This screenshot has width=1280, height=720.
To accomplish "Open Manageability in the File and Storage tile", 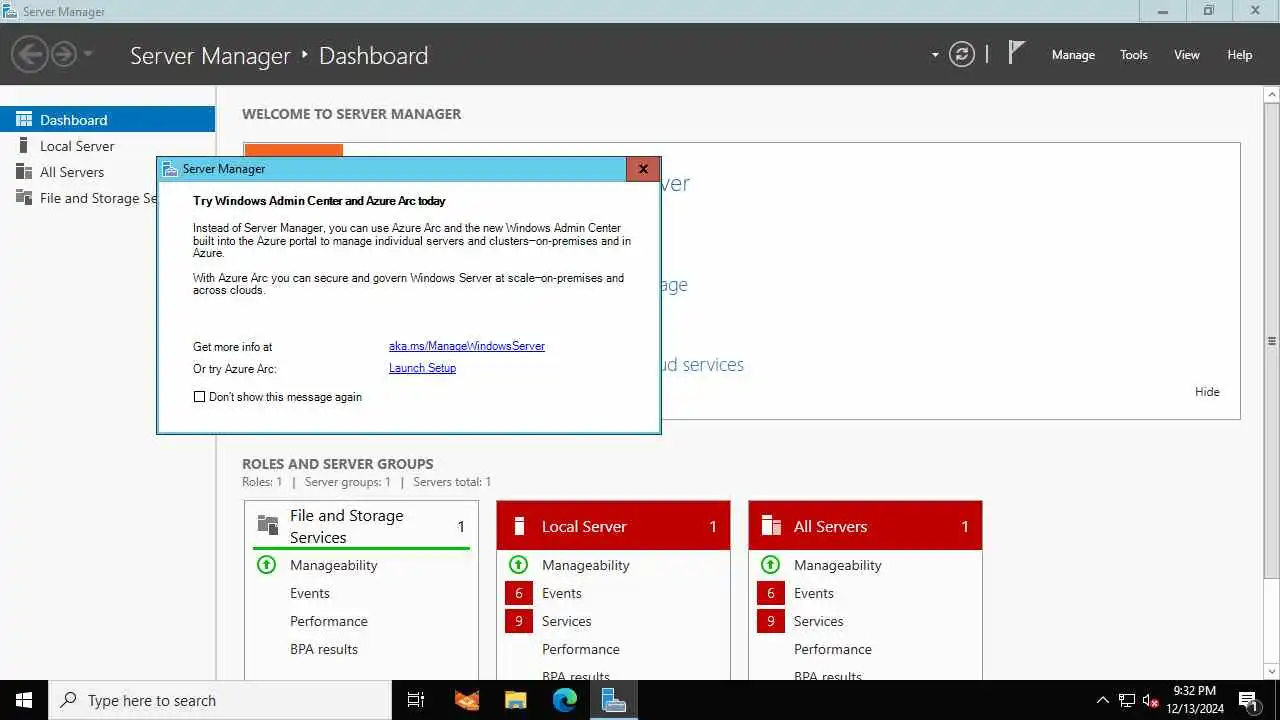I will click(x=334, y=565).
